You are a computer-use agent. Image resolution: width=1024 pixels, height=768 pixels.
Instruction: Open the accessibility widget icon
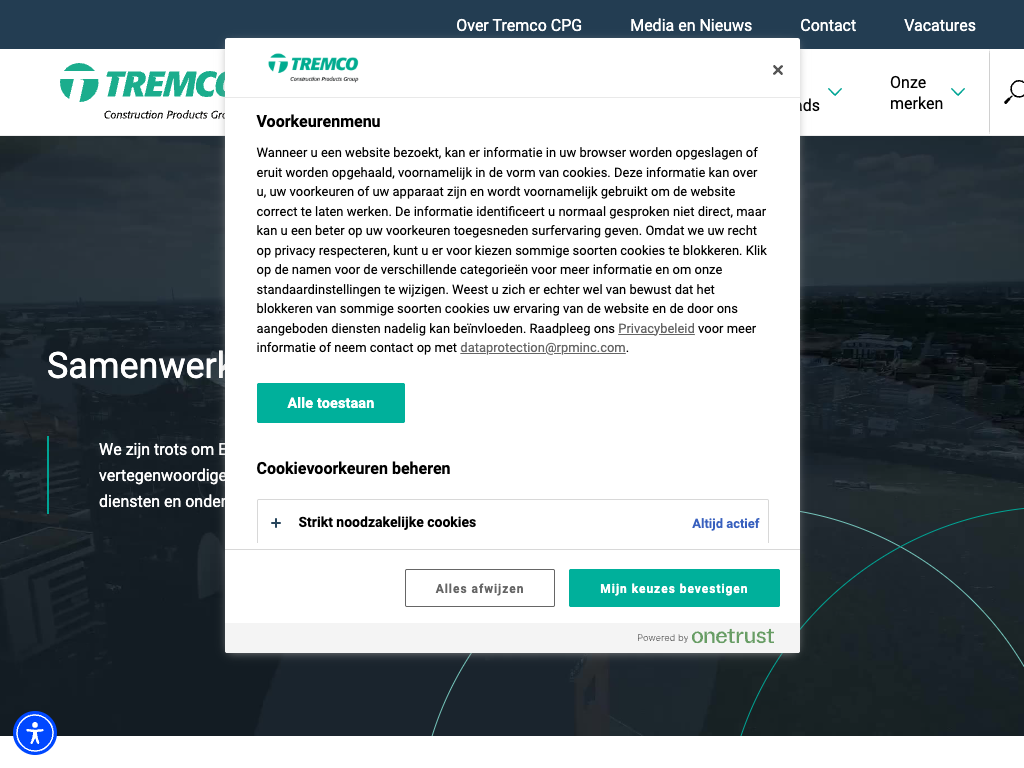35,733
